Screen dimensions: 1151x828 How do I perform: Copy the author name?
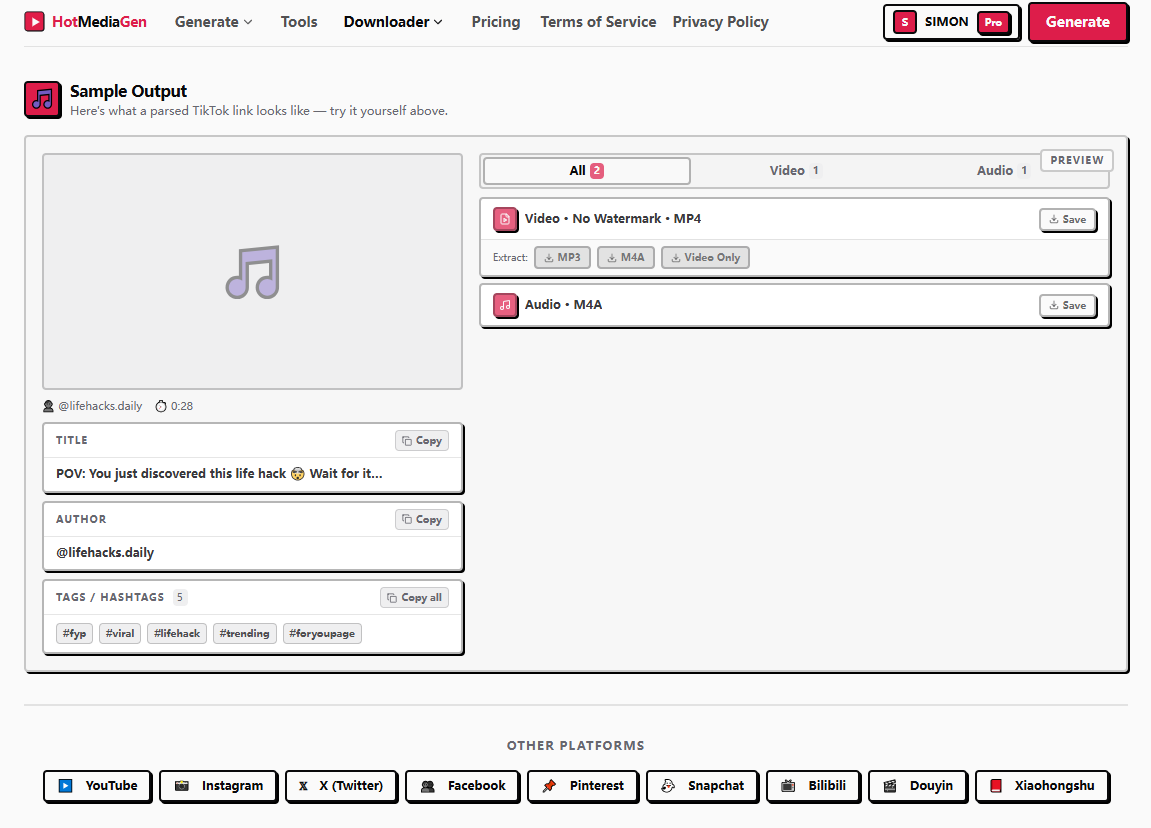[x=422, y=519]
